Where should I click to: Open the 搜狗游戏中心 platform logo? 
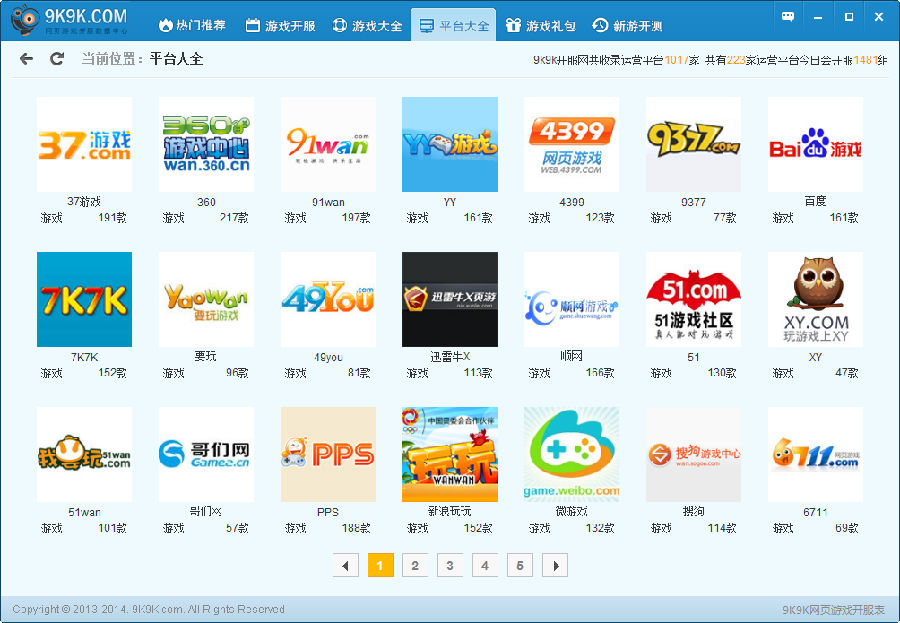coord(693,454)
